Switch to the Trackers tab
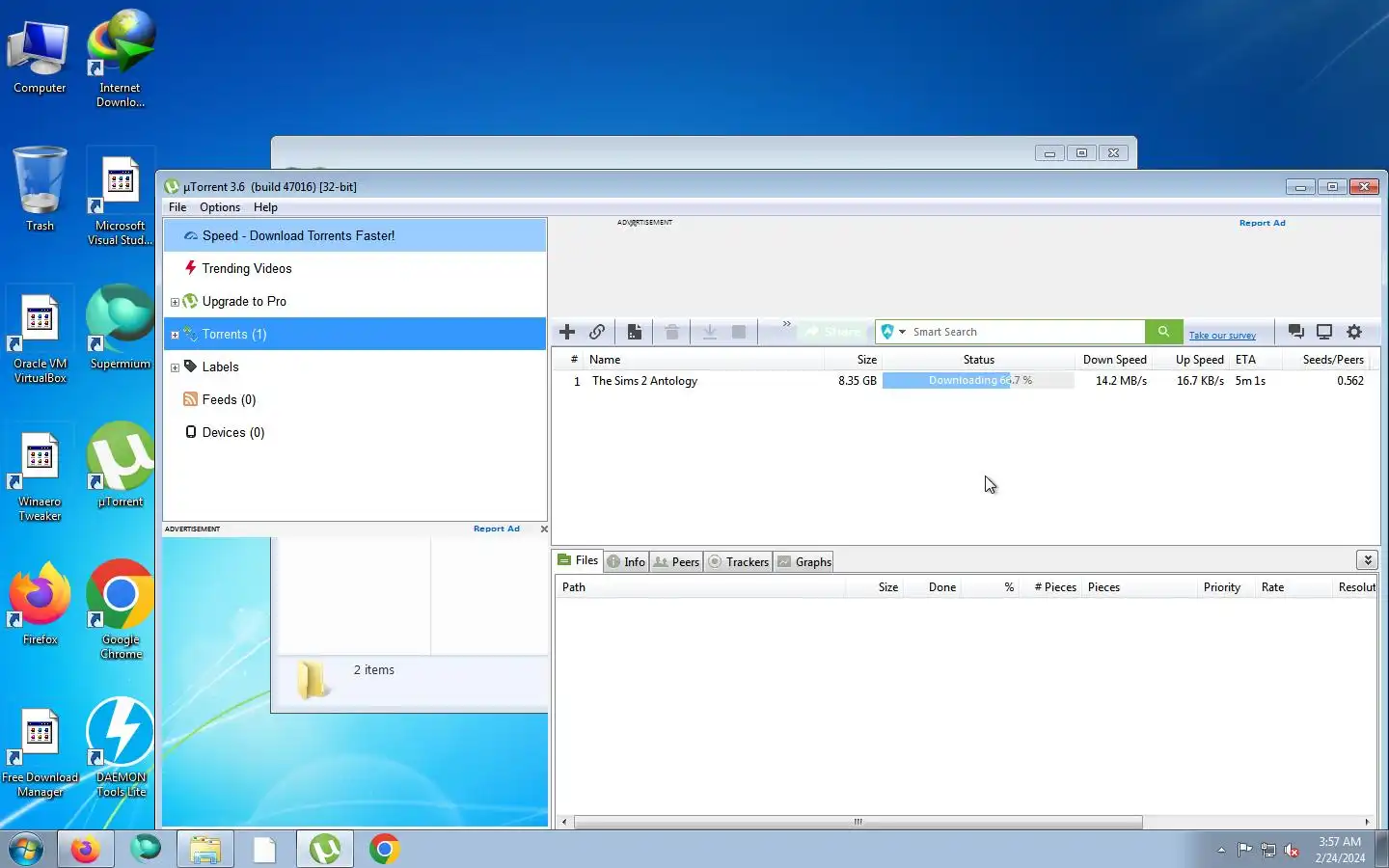Image resolution: width=1389 pixels, height=868 pixels. coord(738,561)
